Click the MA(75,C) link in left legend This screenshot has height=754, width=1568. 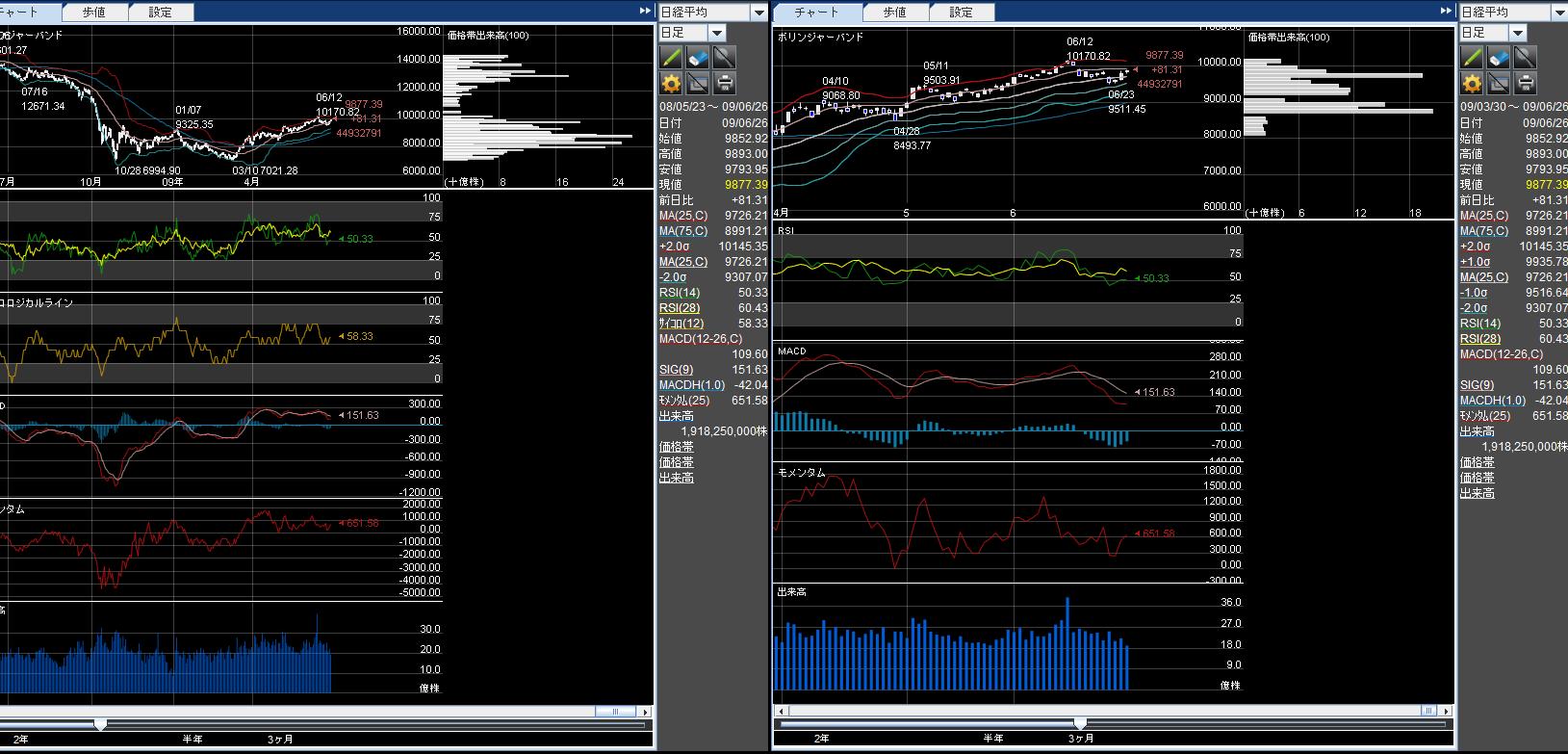click(682, 231)
